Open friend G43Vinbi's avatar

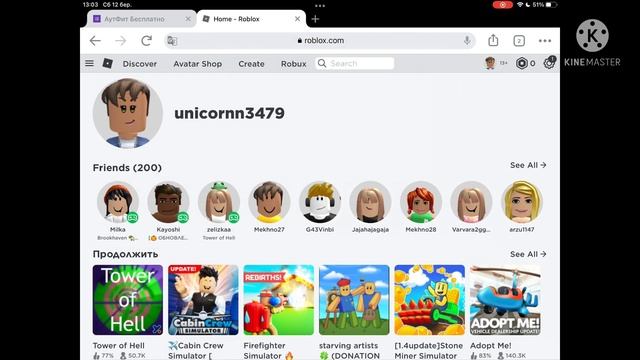point(320,202)
